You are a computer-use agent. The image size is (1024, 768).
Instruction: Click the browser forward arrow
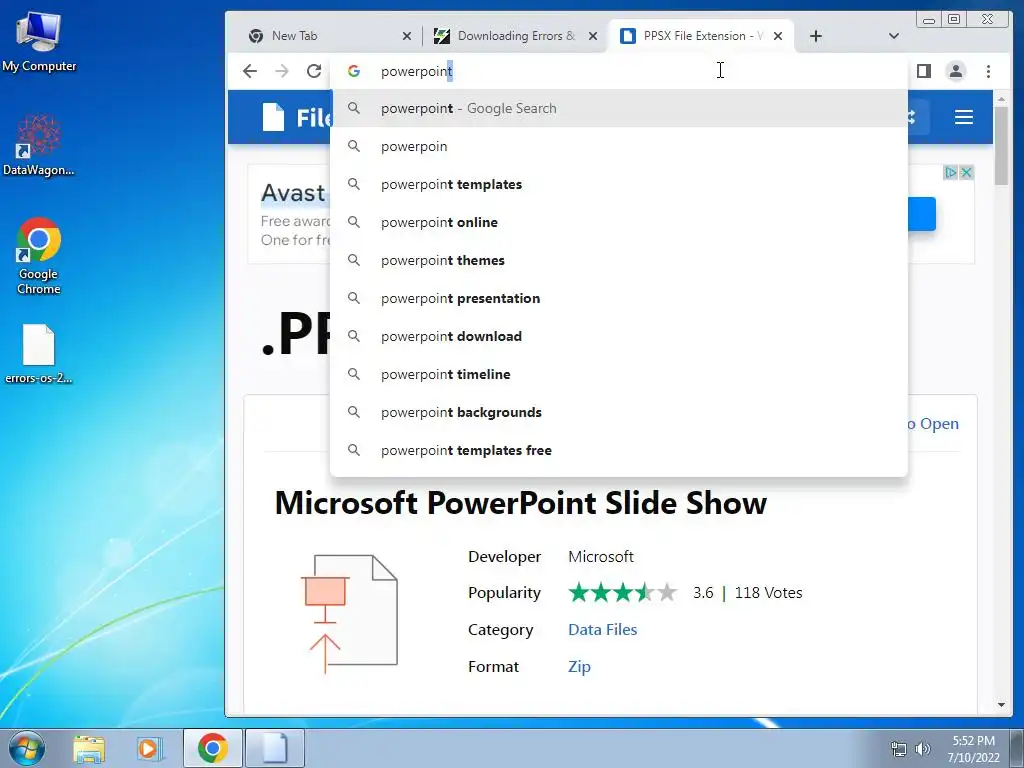point(281,71)
